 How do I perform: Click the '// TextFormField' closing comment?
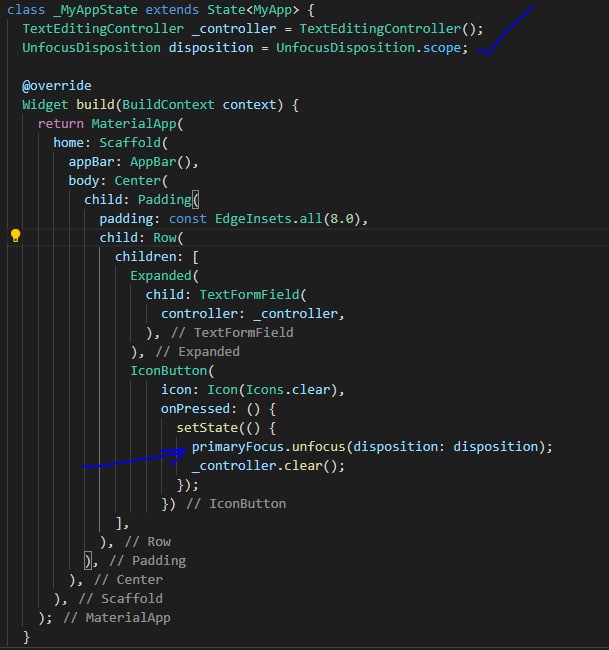coord(232,332)
